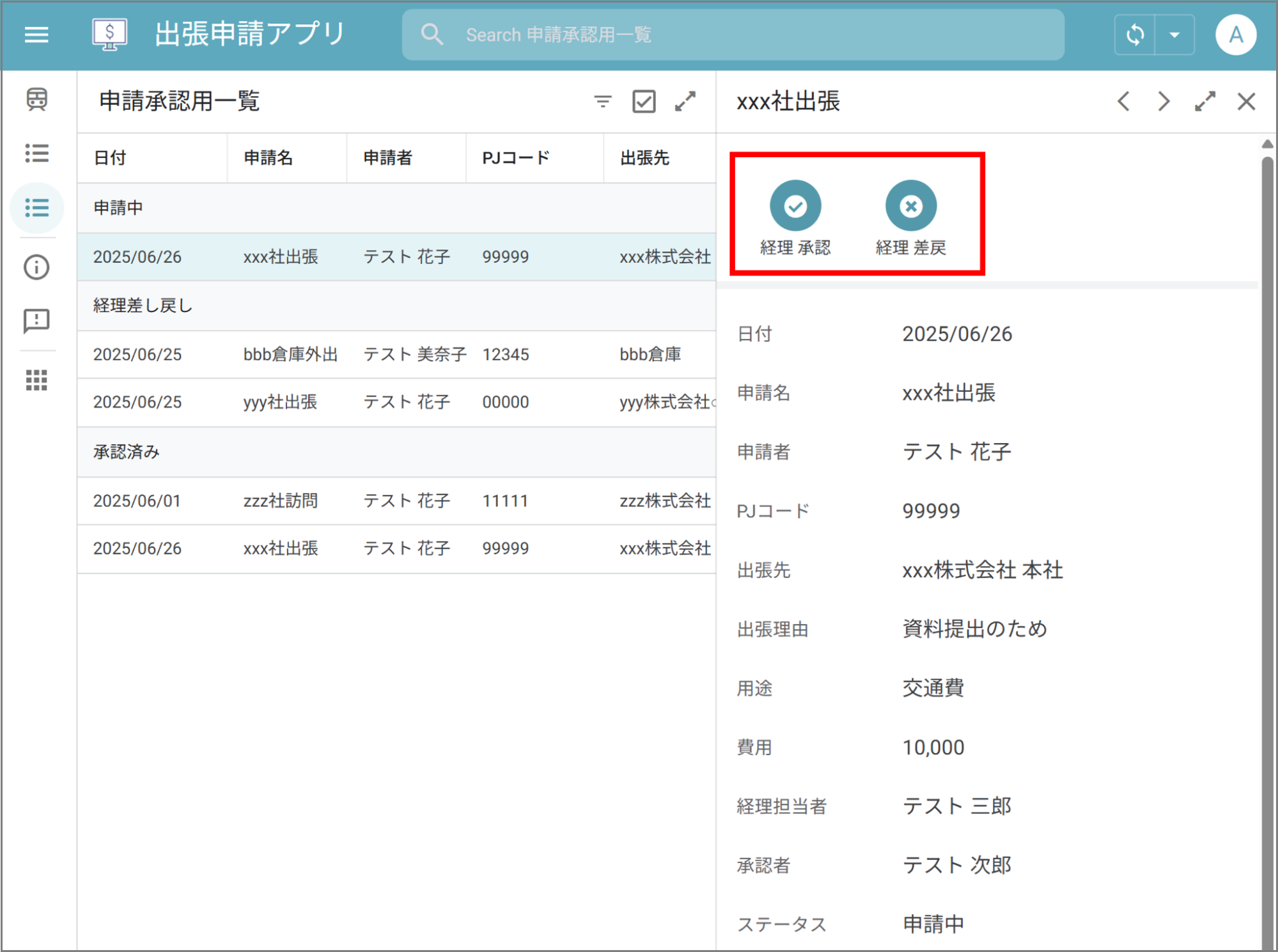Collapse the 経理差し戻し group header
This screenshot has width=1278, height=952.
coord(396,306)
